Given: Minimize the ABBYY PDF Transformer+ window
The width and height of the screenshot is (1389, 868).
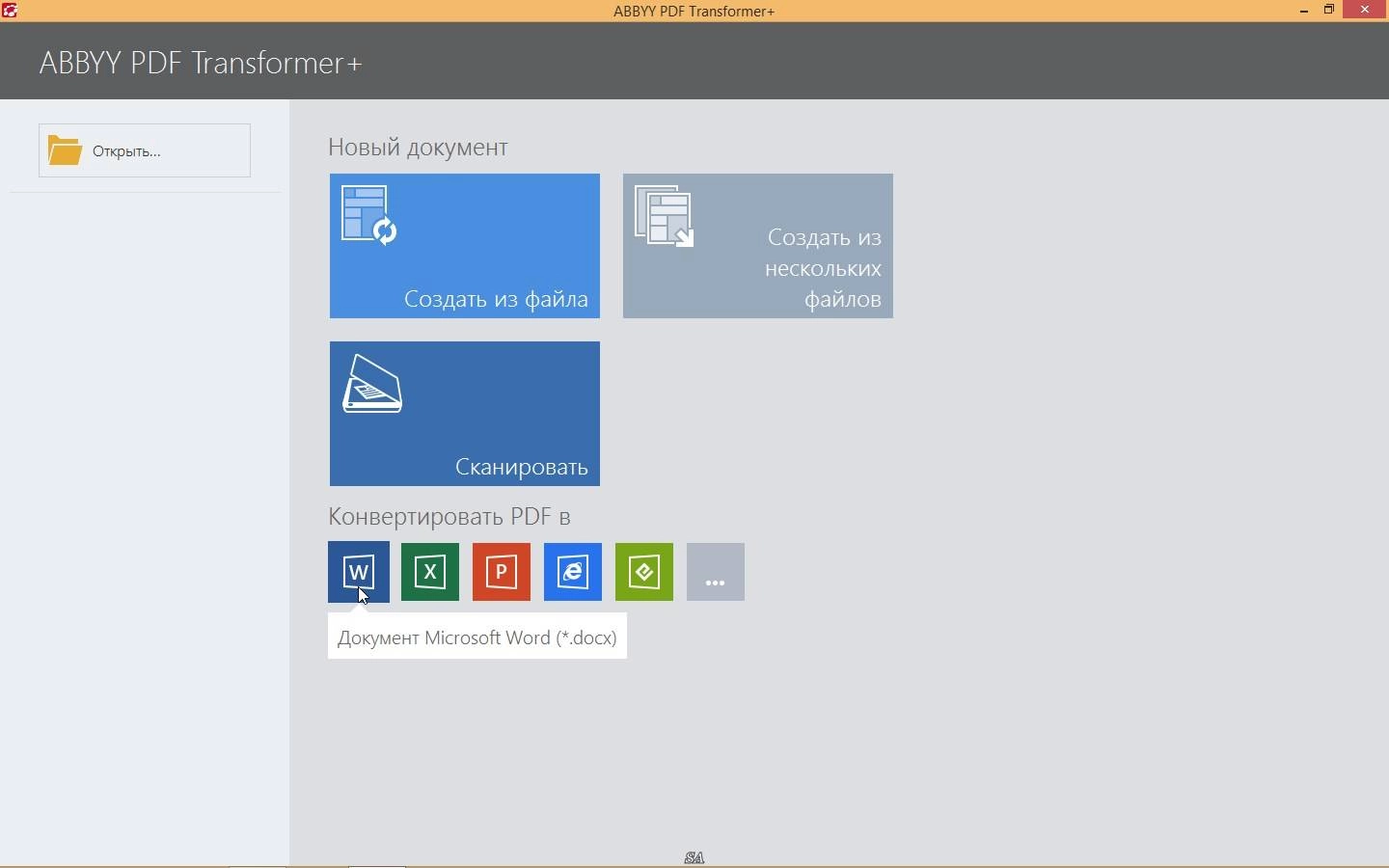Looking at the screenshot, I should (1304, 11).
